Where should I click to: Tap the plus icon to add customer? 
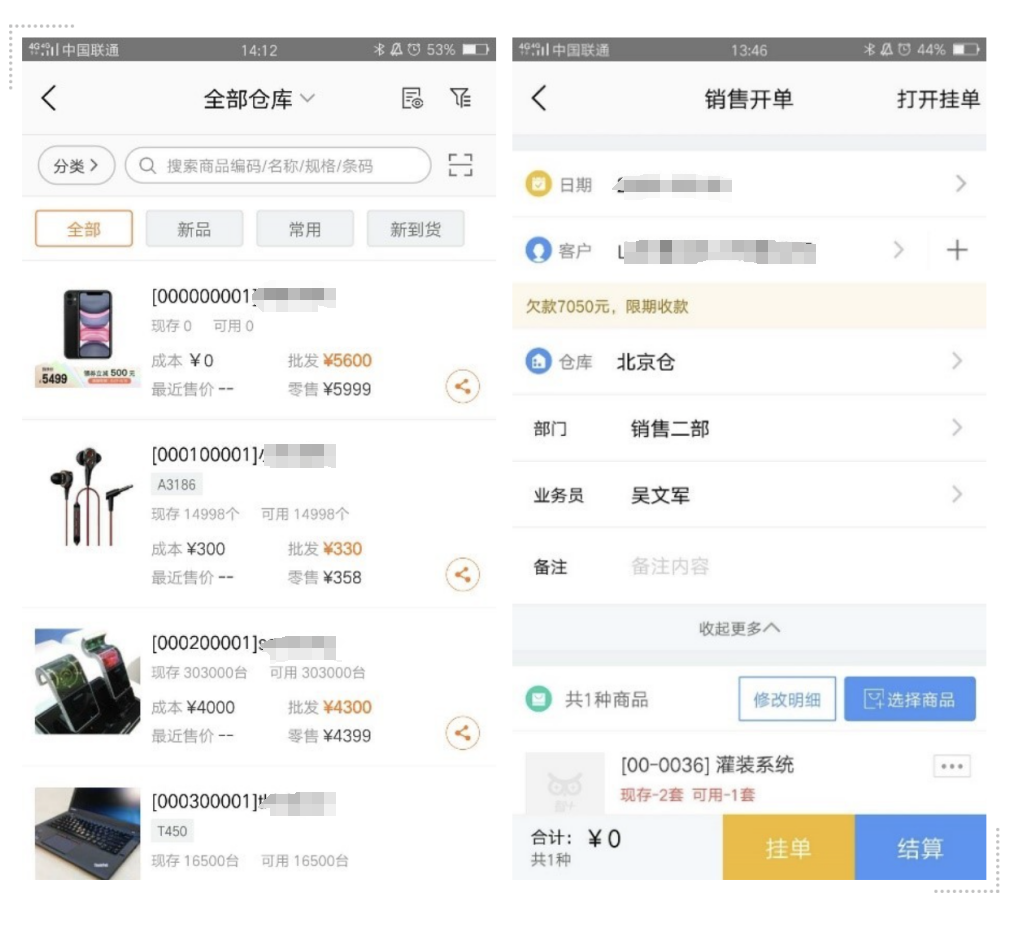956,250
